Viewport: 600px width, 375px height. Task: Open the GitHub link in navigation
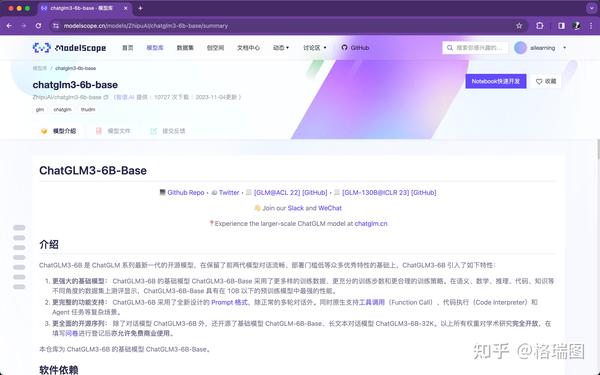point(355,48)
